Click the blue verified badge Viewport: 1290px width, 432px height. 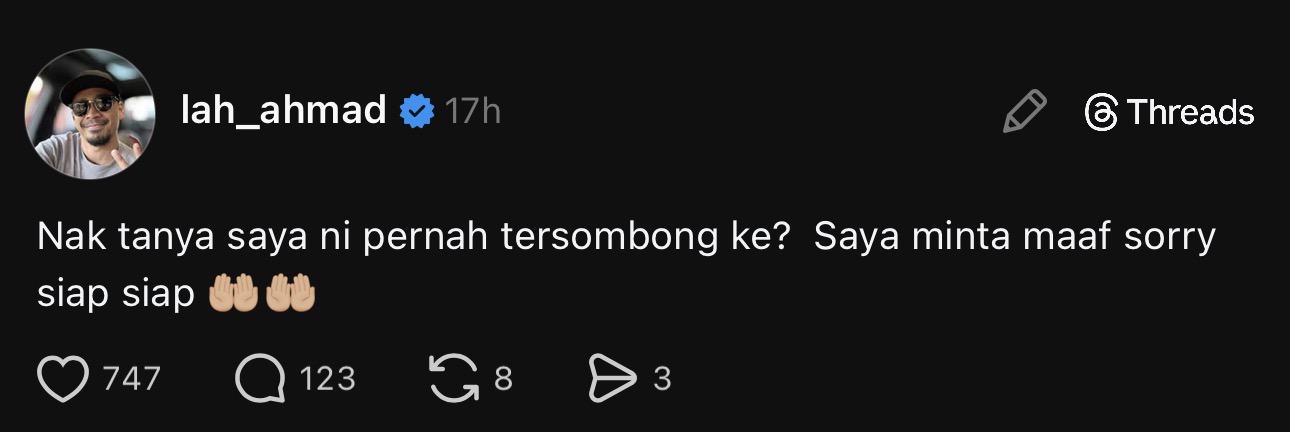pos(417,112)
